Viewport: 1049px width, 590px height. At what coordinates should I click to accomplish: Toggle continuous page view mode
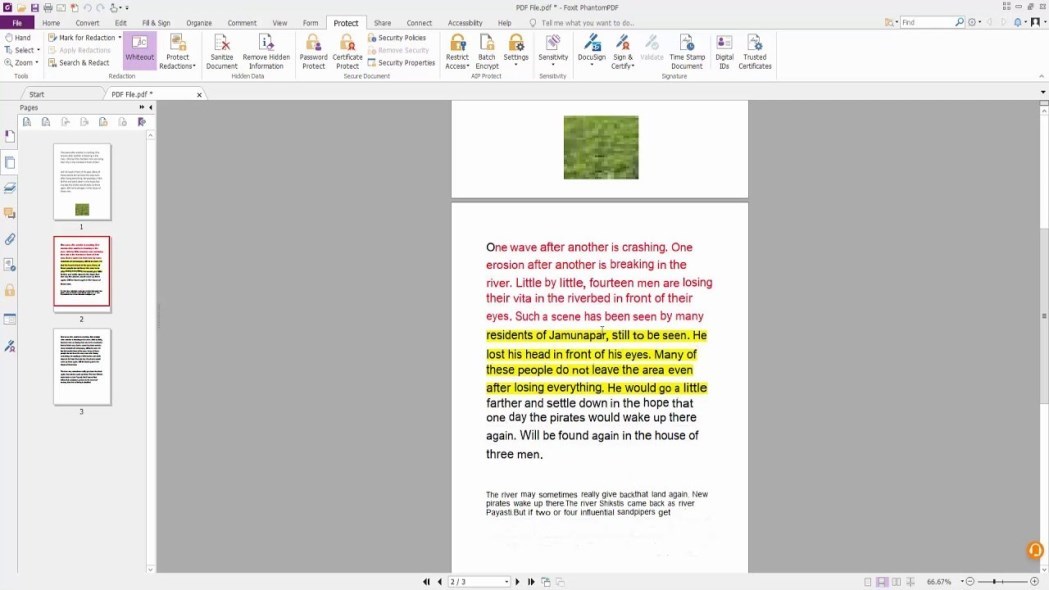click(x=882, y=582)
